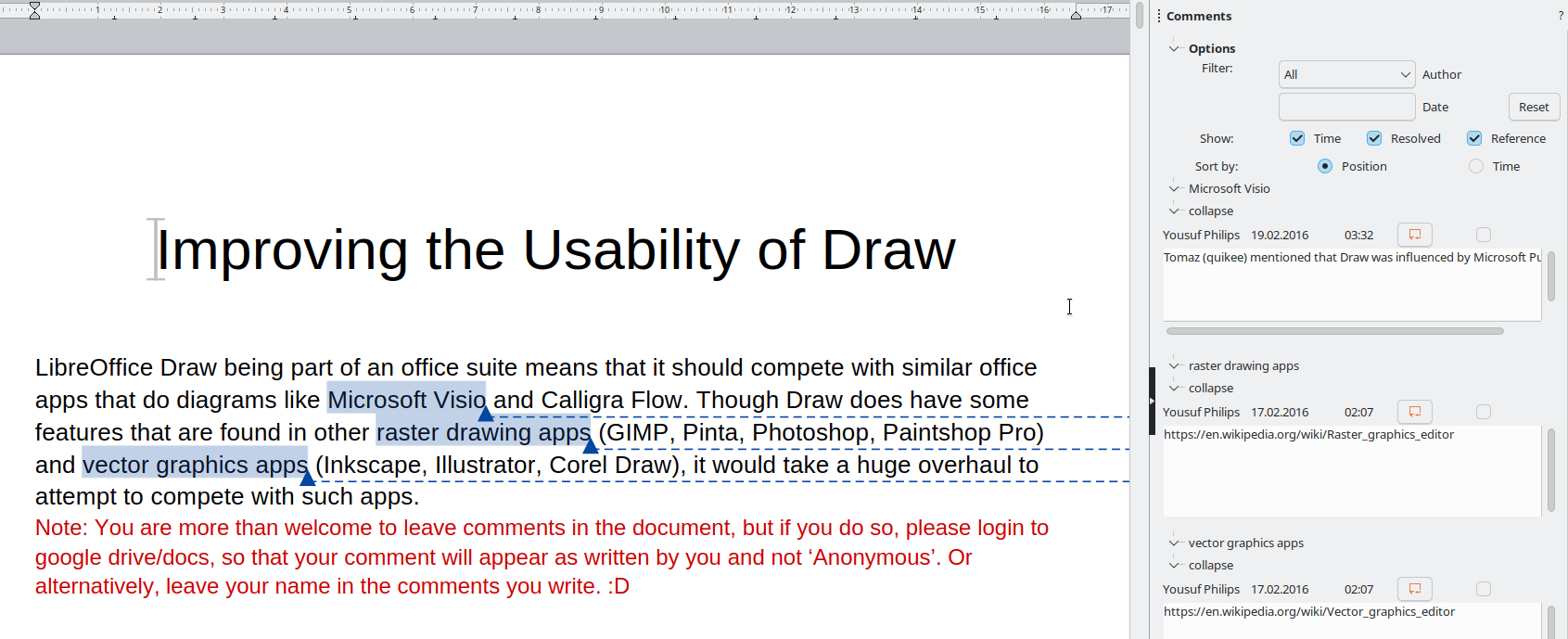
Task: Click the Raster_graphics_editor wikipedia URL comment
Action: point(1308,434)
